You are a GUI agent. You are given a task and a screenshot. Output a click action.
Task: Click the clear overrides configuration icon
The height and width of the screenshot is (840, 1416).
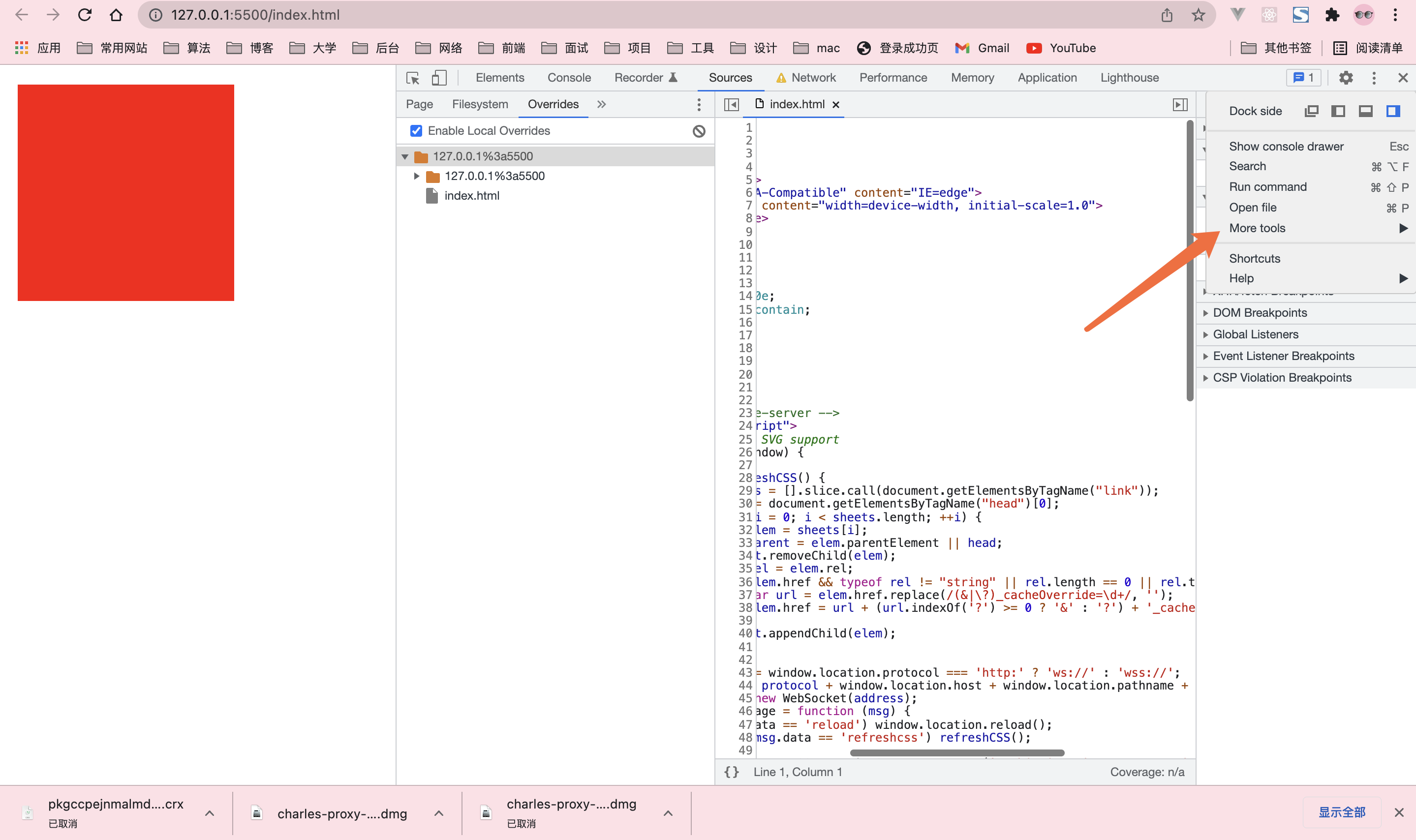(x=699, y=131)
